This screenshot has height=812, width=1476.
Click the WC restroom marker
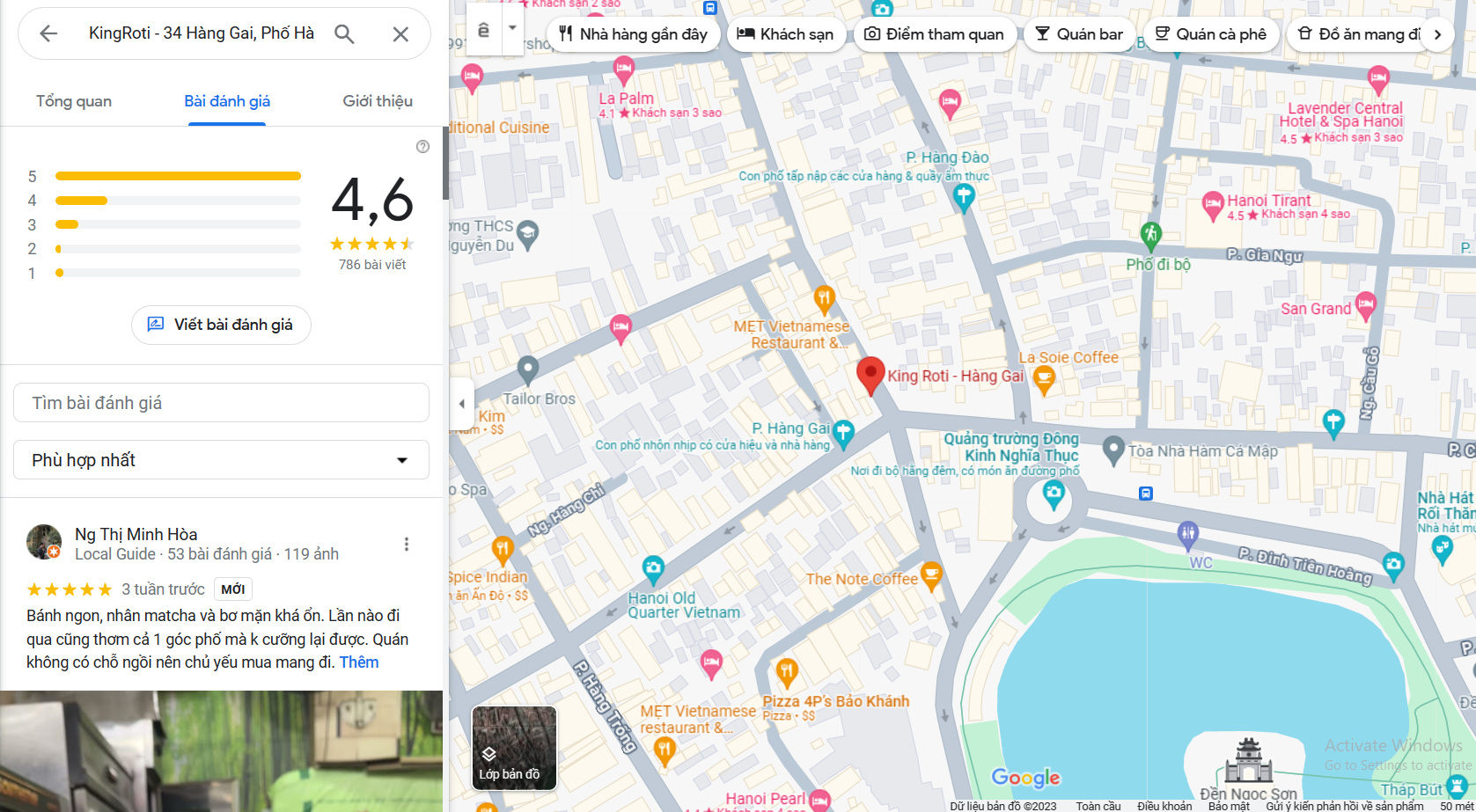coord(1188,534)
